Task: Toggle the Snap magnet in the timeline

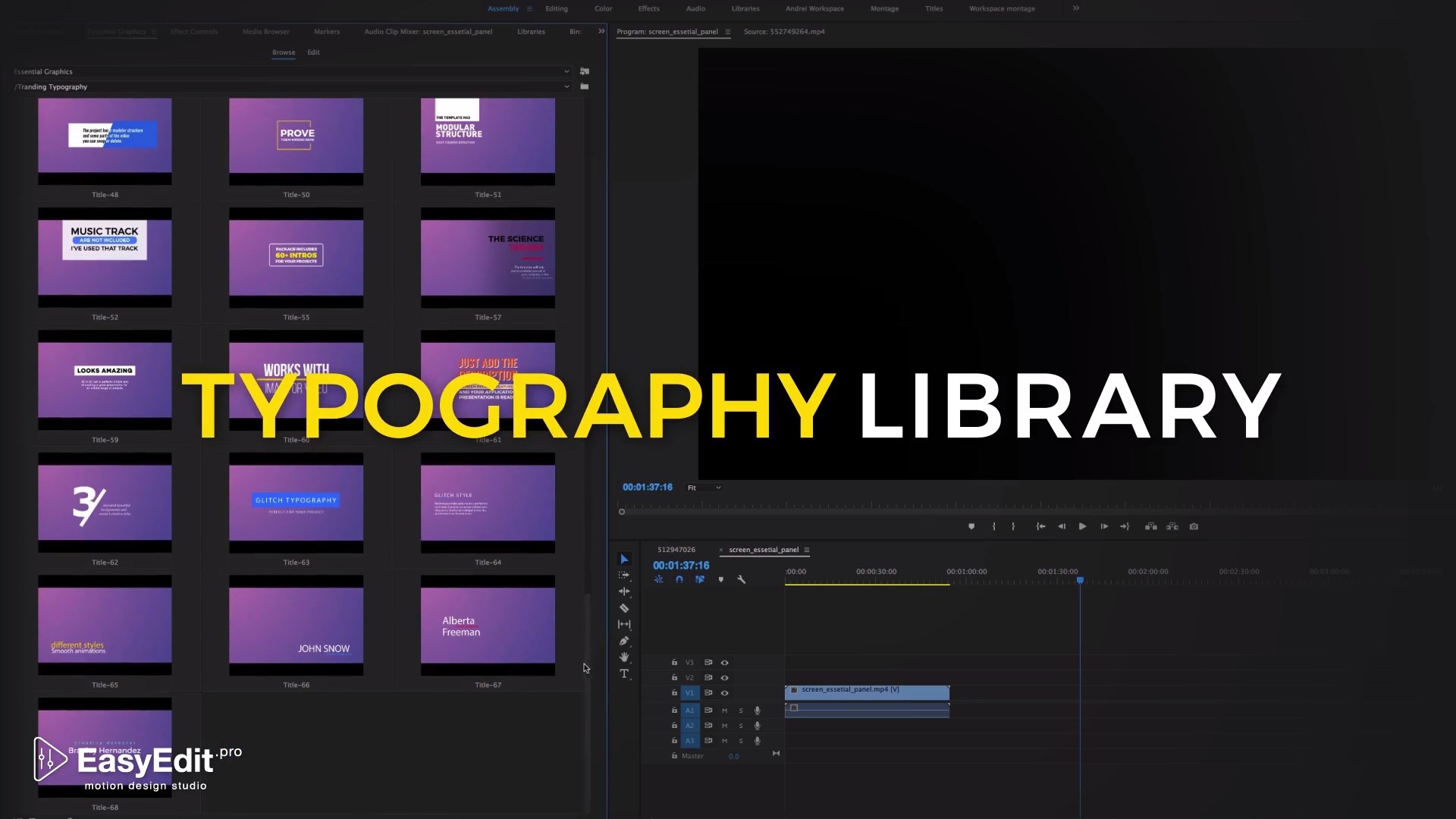Action: (679, 580)
